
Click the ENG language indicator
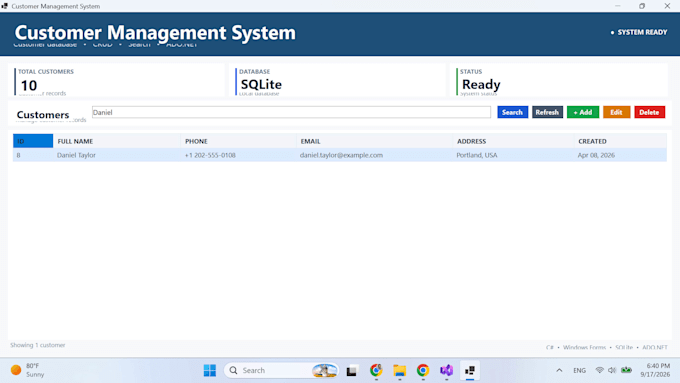[579, 370]
